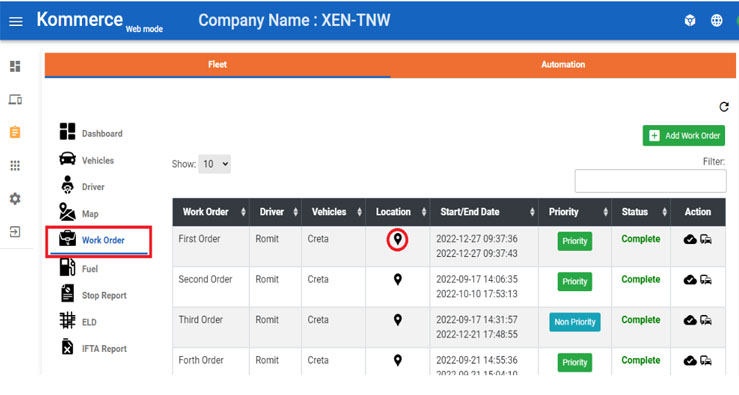Switch to the Automation tab
This screenshot has width=739, height=395.
point(563,65)
